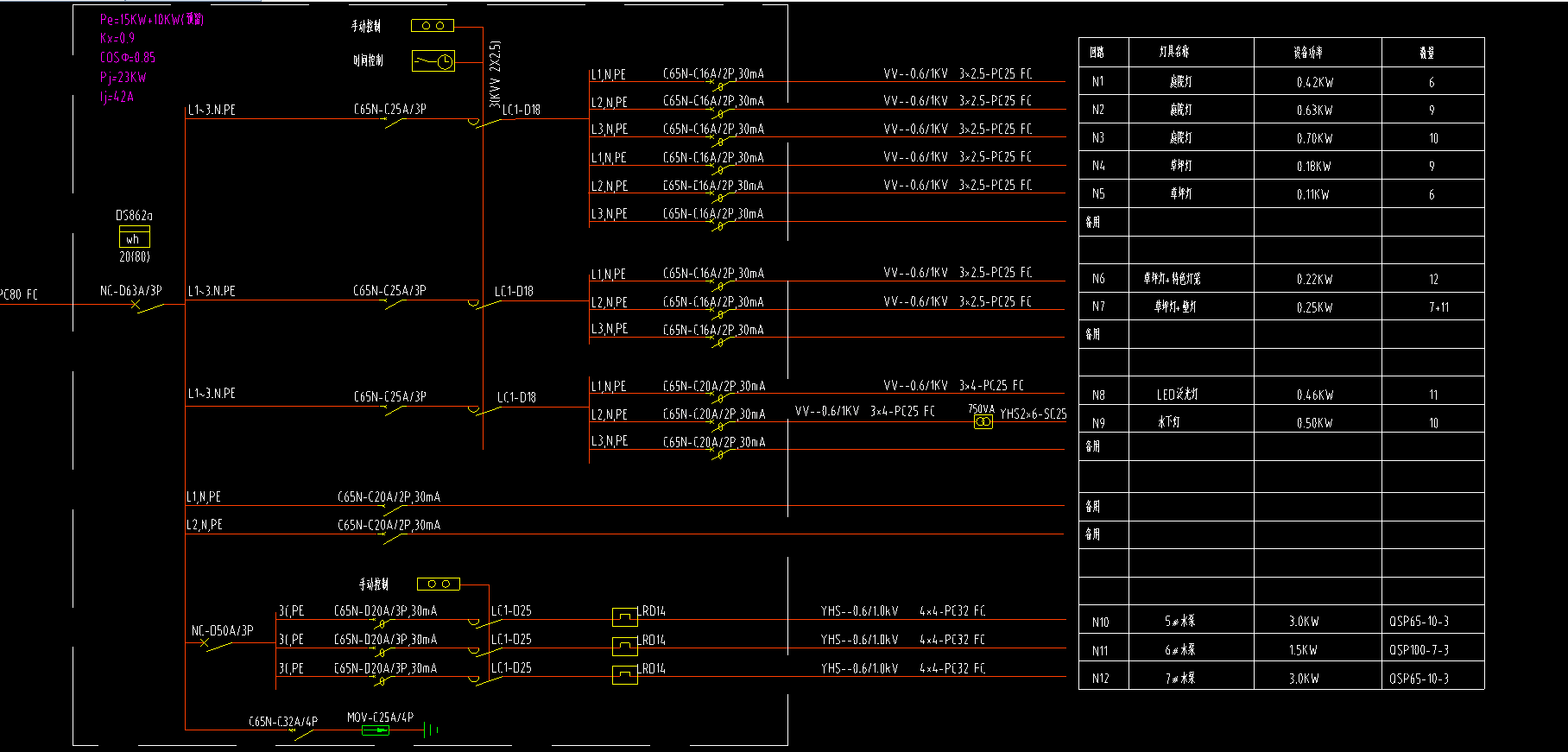Screen dimensions: 1568x752
Task: Click the LED lamp name in N8 row
Action: tap(1178, 395)
